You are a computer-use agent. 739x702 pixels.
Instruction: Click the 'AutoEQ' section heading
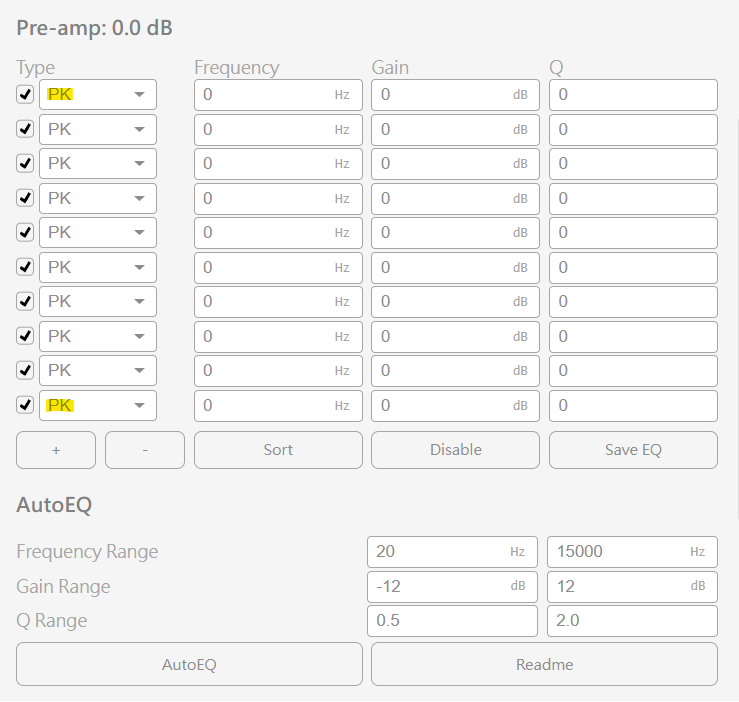[x=54, y=505]
